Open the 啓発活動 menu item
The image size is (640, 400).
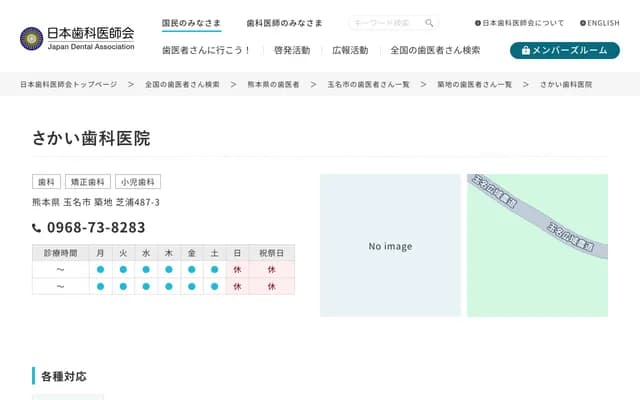pos(292,50)
